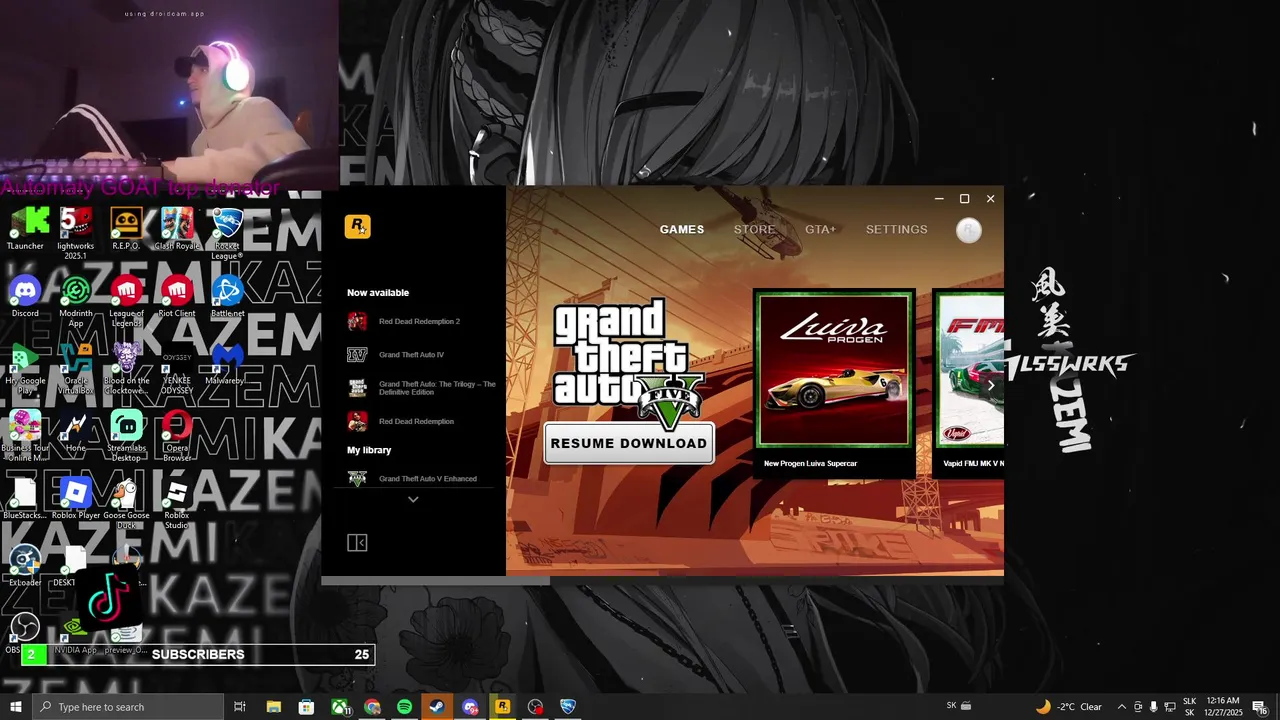Open File Explorer from taskbar
The image size is (1280, 720).
273,707
